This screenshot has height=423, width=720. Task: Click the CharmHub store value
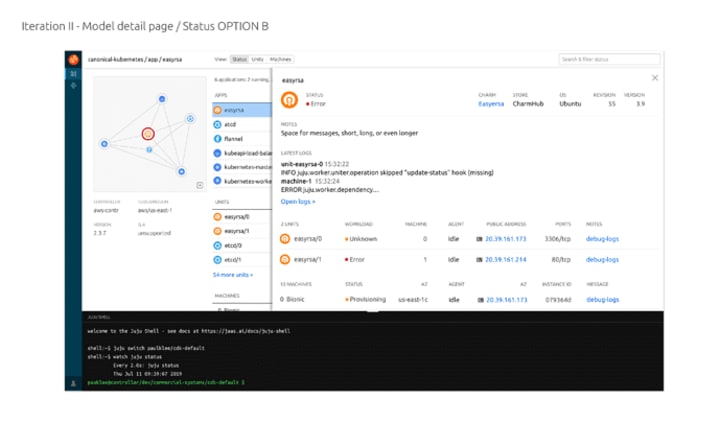pos(528,104)
